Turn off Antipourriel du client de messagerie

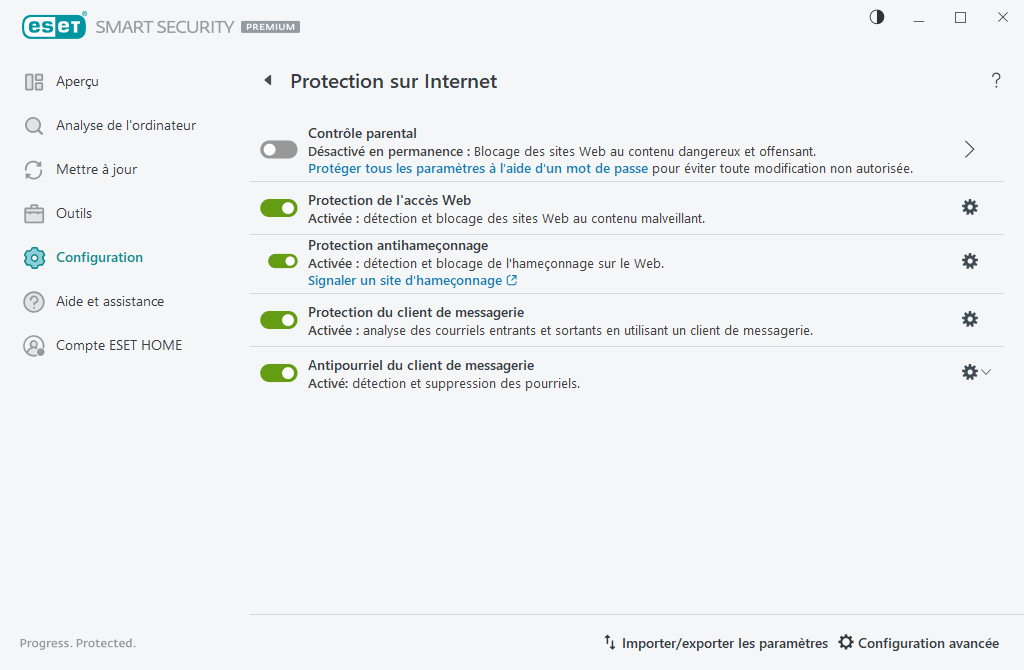click(x=278, y=372)
